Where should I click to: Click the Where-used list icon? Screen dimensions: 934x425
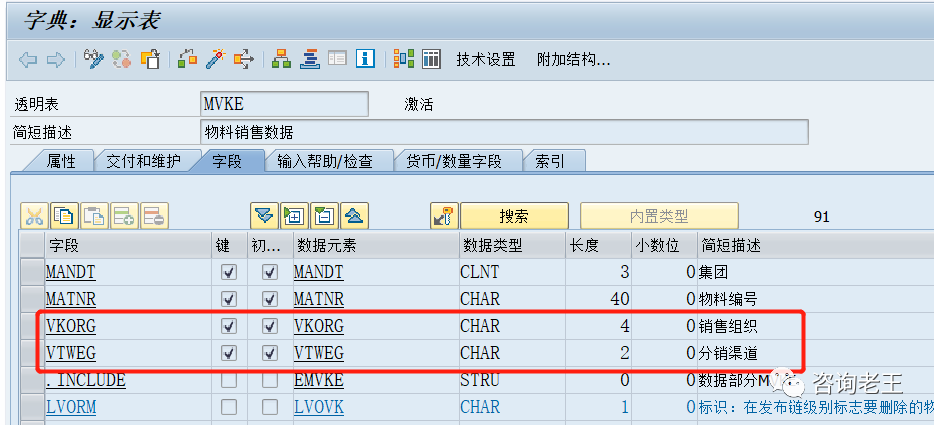coord(243,59)
